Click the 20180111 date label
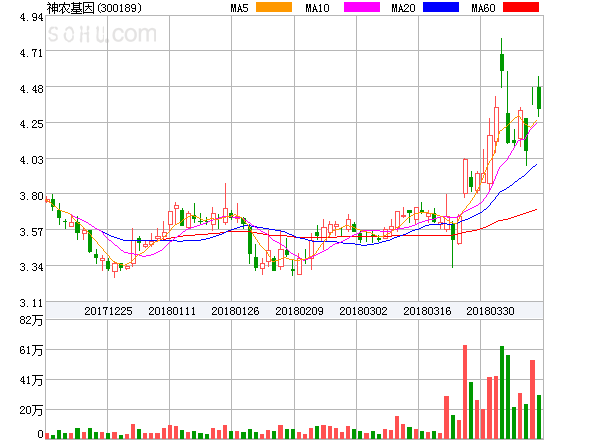Image resolution: width=600 pixels, height=440 pixels. 172,311
